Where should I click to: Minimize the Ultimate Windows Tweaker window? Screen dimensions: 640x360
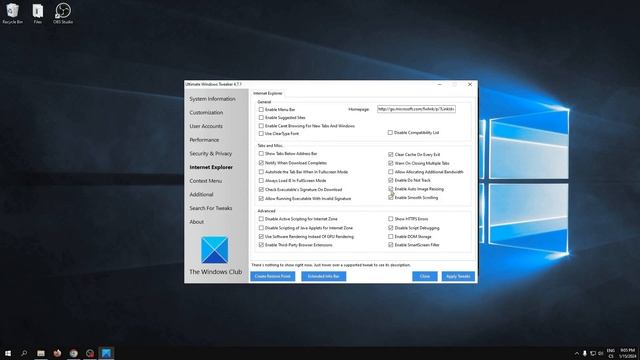tap(440, 84)
